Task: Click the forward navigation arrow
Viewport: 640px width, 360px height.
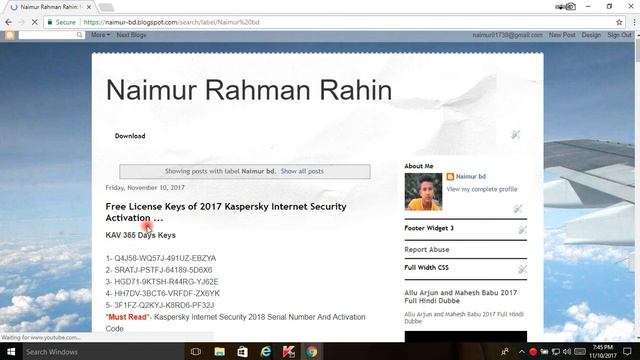Action: [x=22, y=22]
